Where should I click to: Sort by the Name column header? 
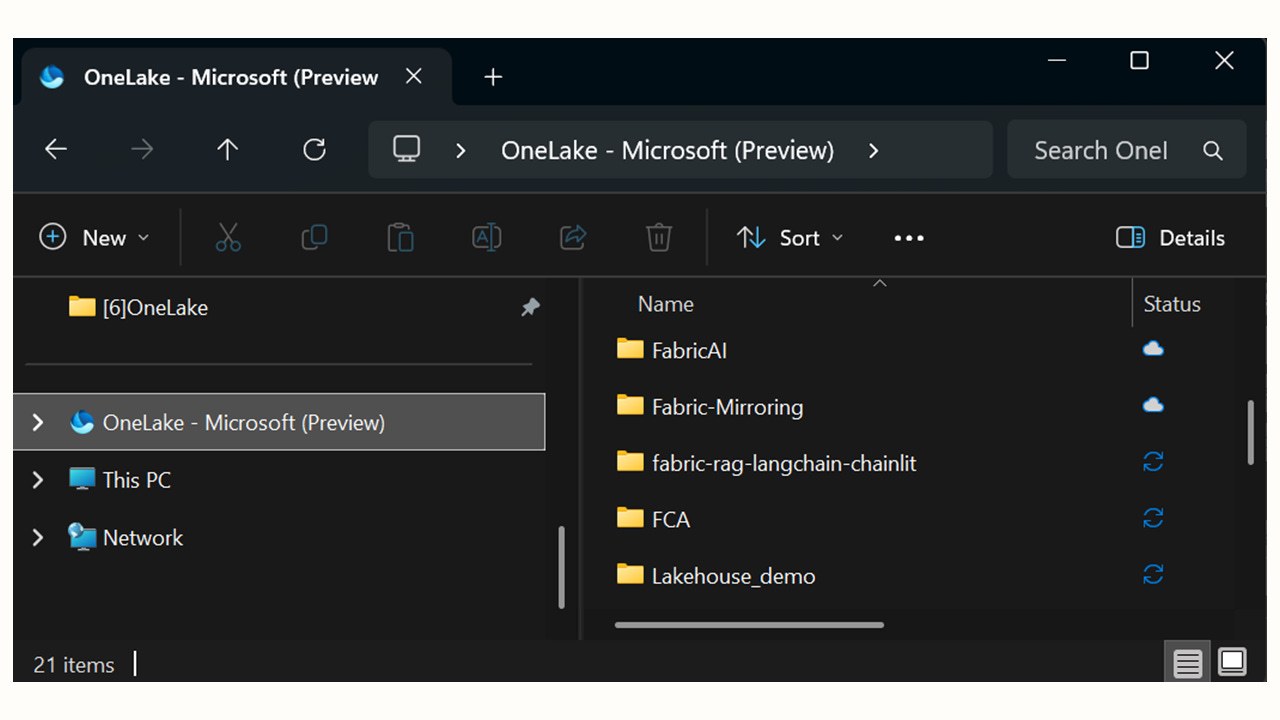666,304
